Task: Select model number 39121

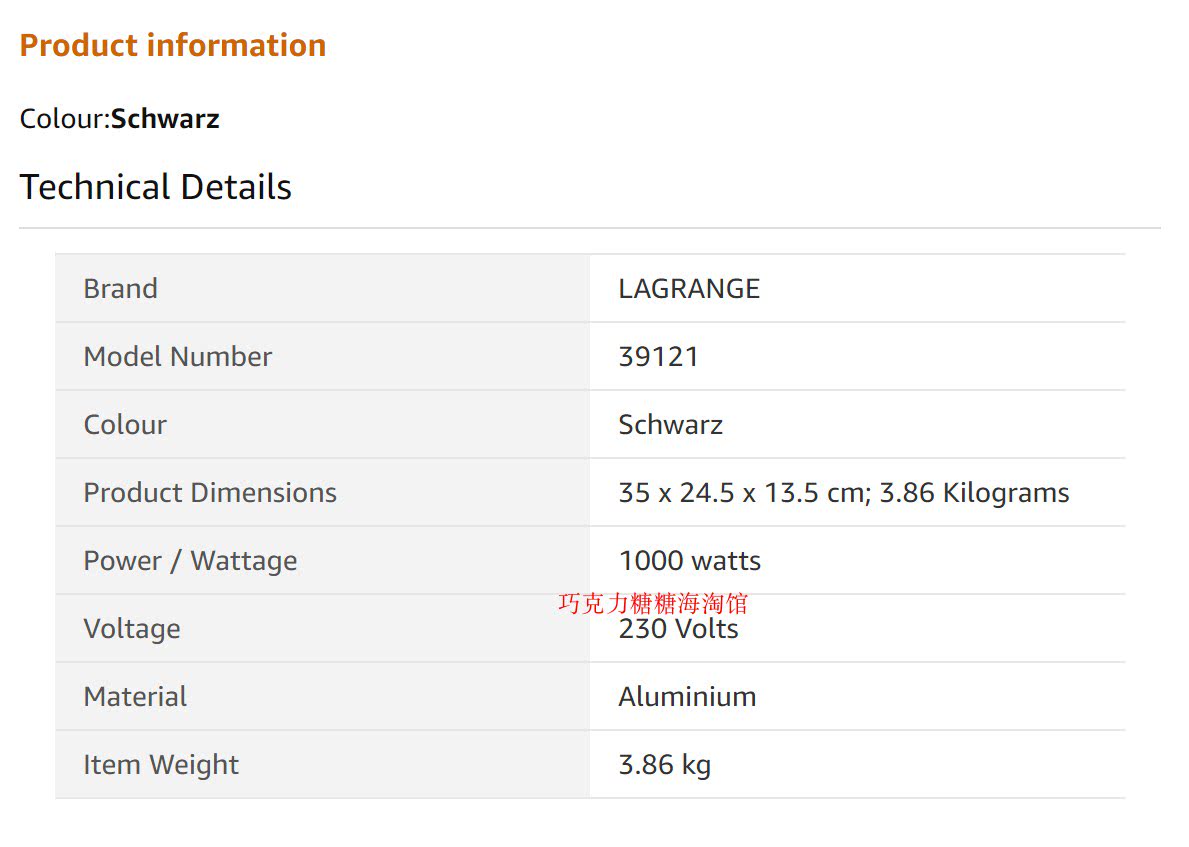Action: click(658, 356)
